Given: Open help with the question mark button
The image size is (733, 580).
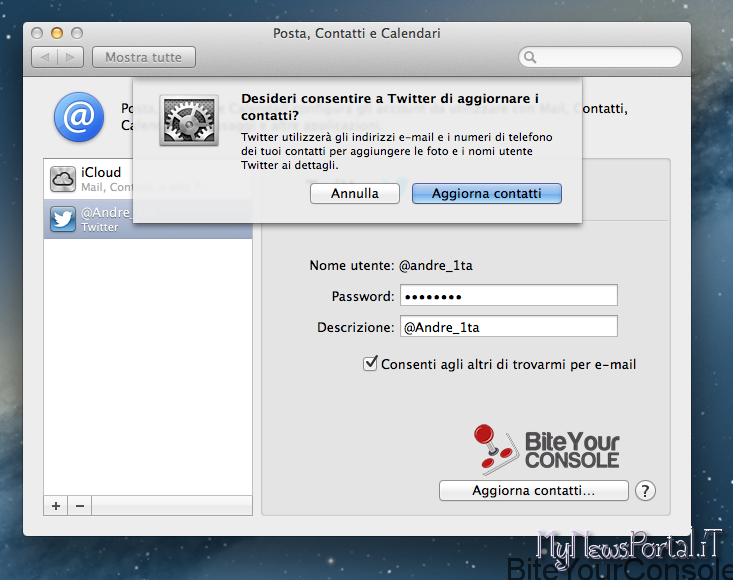Looking at the screenshot, I should tap(645, 491).
